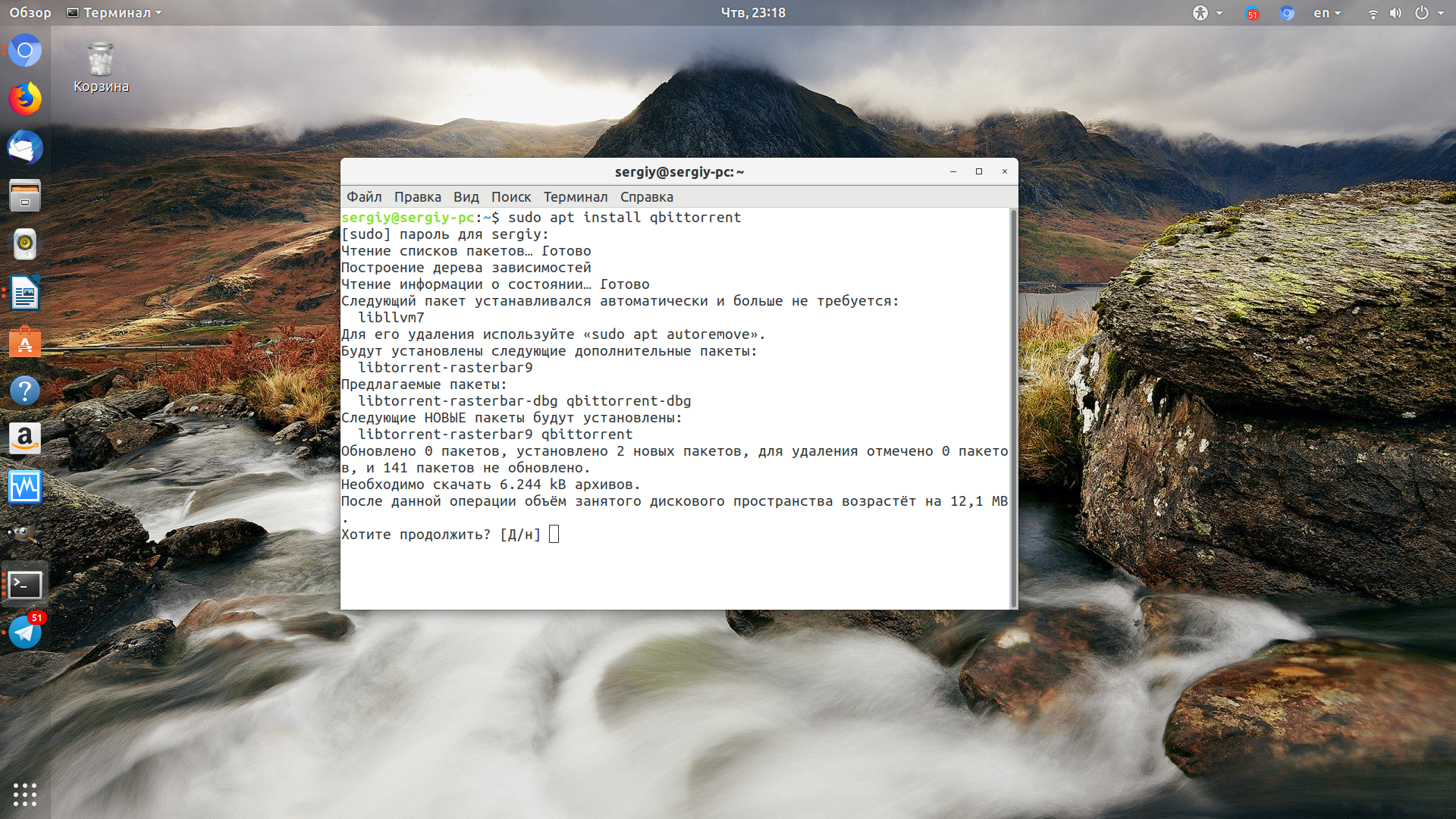The height and width of the screenshot is (819, 1456).
Task: Open the Files manager dock icon
Action: 25,196
